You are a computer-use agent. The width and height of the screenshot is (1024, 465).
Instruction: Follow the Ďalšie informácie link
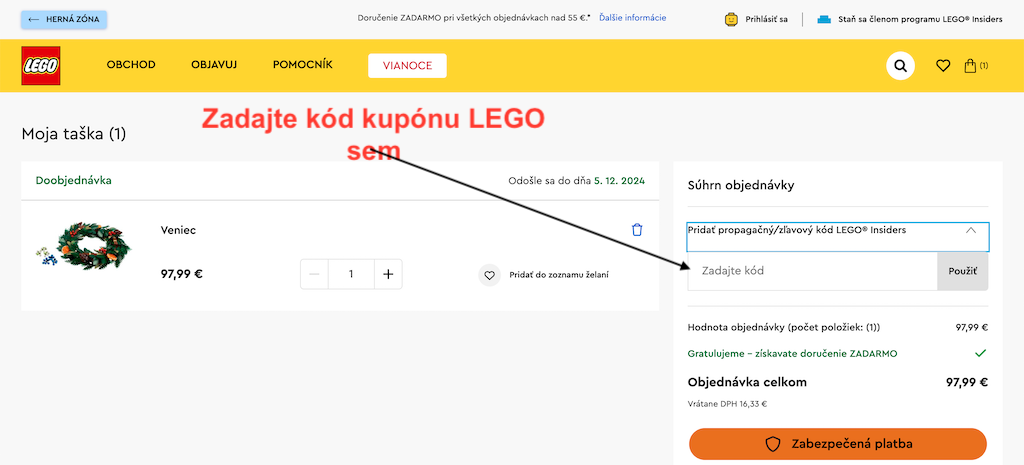click(633, 18)
